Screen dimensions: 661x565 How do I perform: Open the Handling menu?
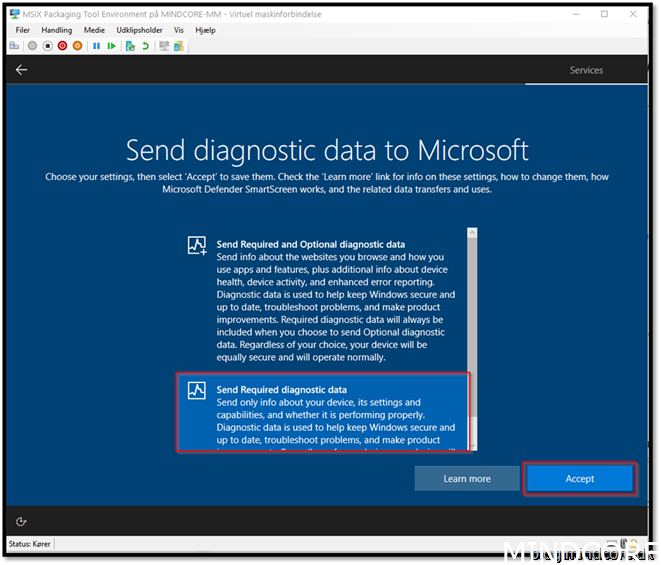tap(57, 30)
